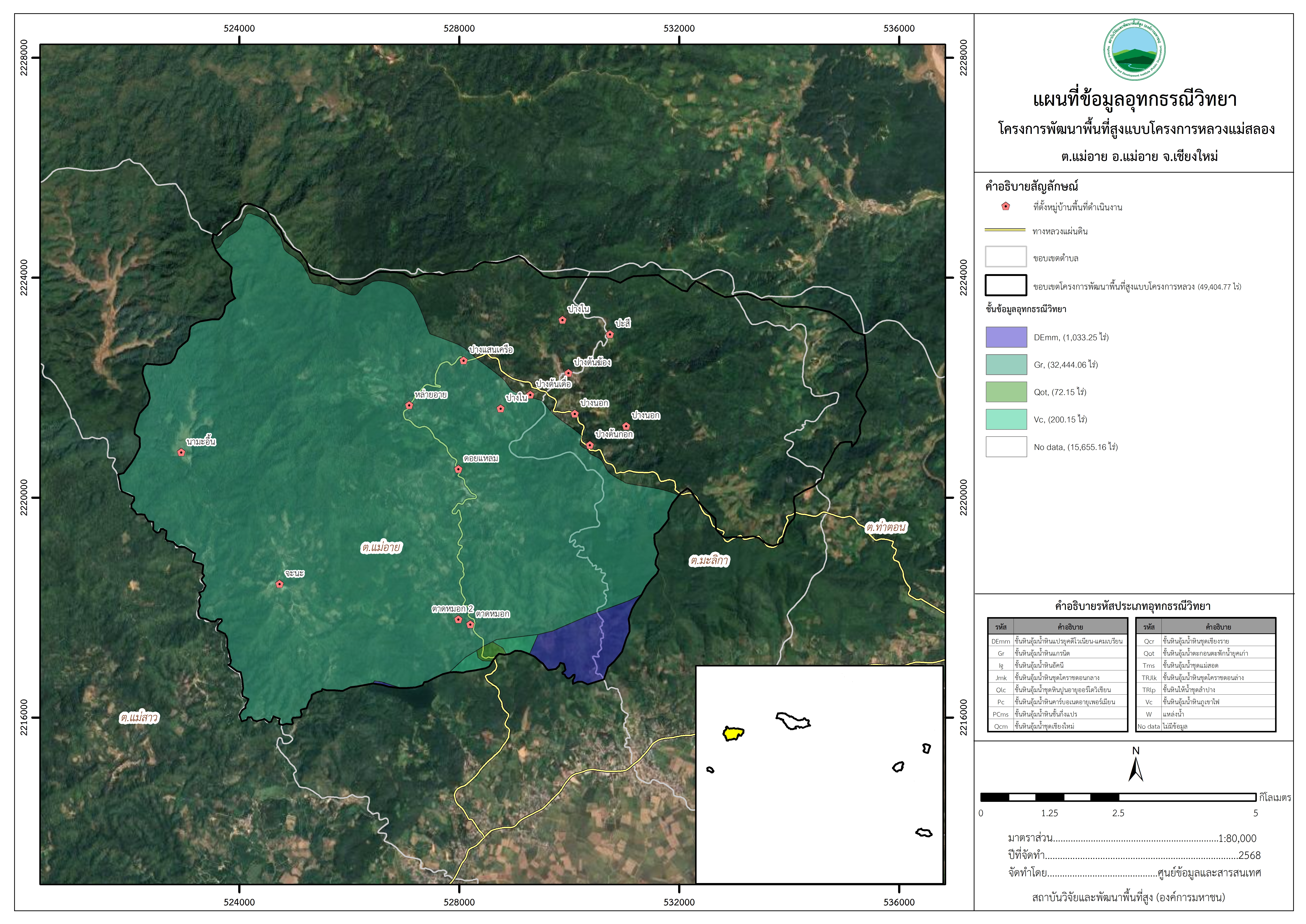Viewport: 1306px width, 924px height.
Task: Click the map title แผนที่ข้อมูลอุทกธรณีวิทยา
Action: click(1135, 100)
